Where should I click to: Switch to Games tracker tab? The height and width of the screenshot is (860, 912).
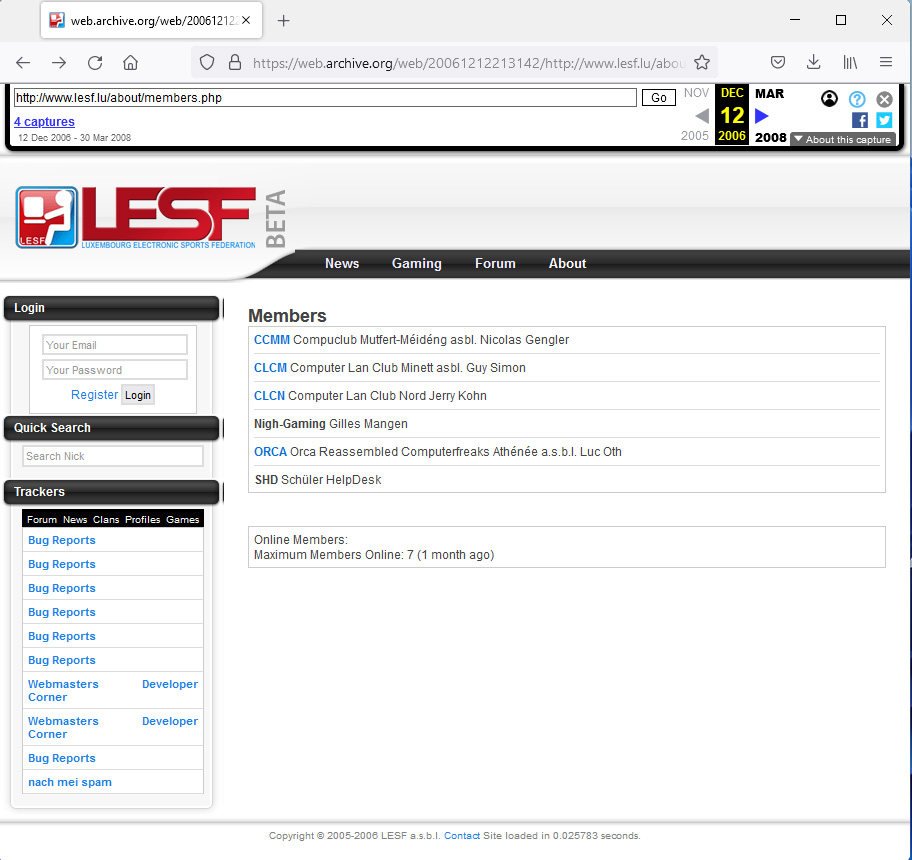(x=183, y=519)
